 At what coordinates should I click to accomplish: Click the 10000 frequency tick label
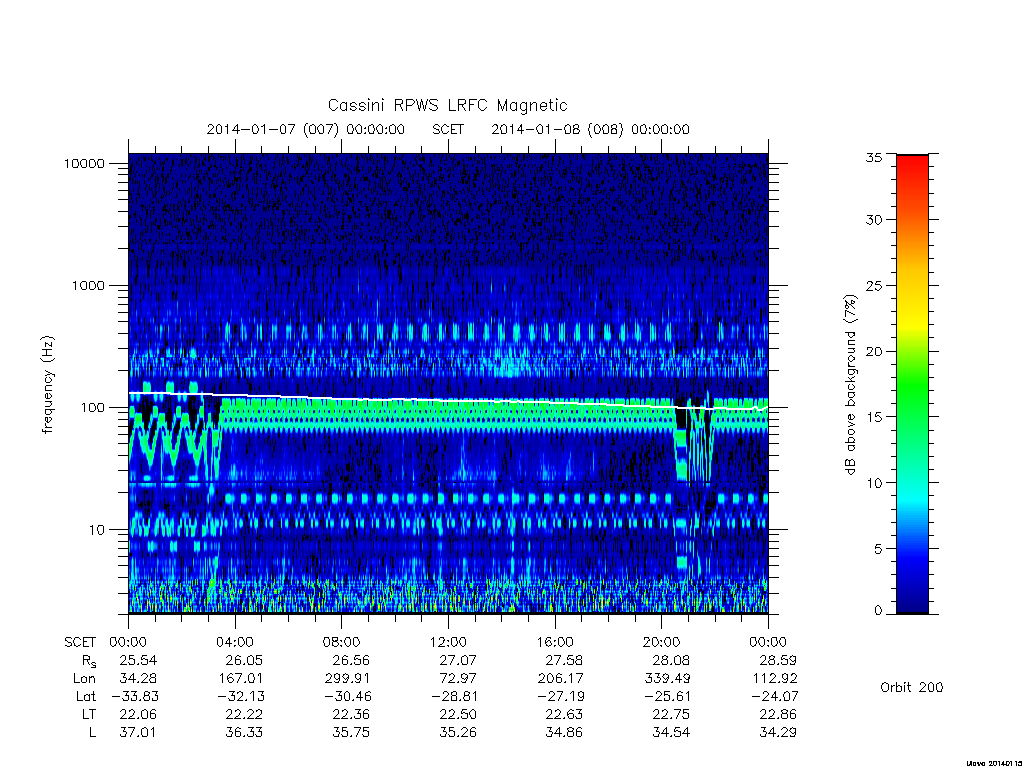pos(84,164)
